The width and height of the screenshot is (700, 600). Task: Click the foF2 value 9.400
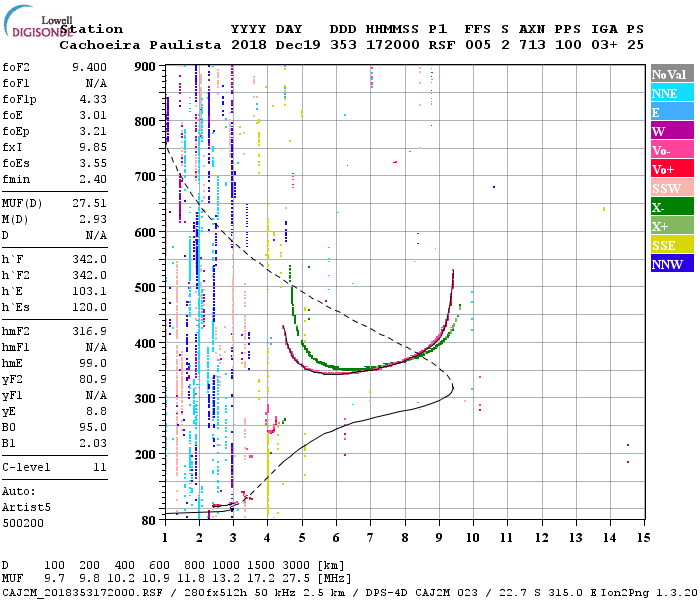pyautogui.click(x=89, y=67)
